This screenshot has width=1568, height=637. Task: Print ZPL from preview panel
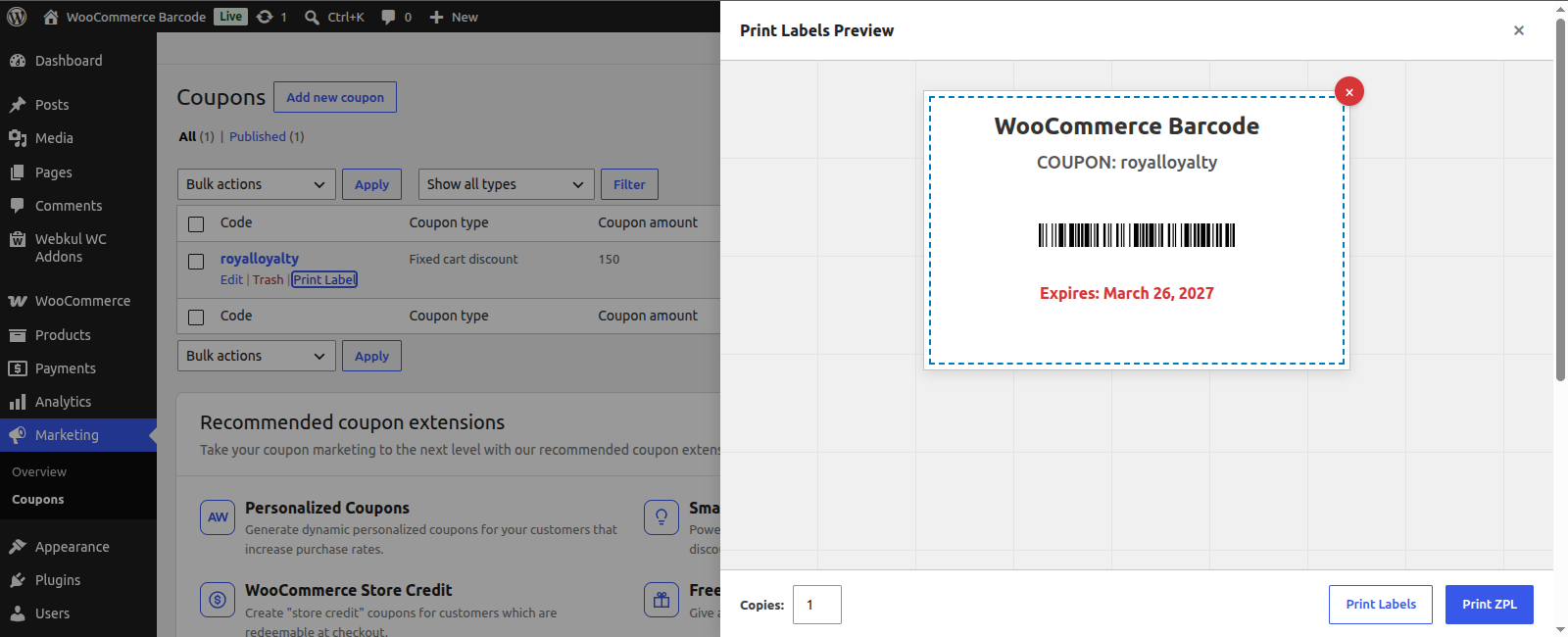pyautogui.click(x=1490, y=605)
